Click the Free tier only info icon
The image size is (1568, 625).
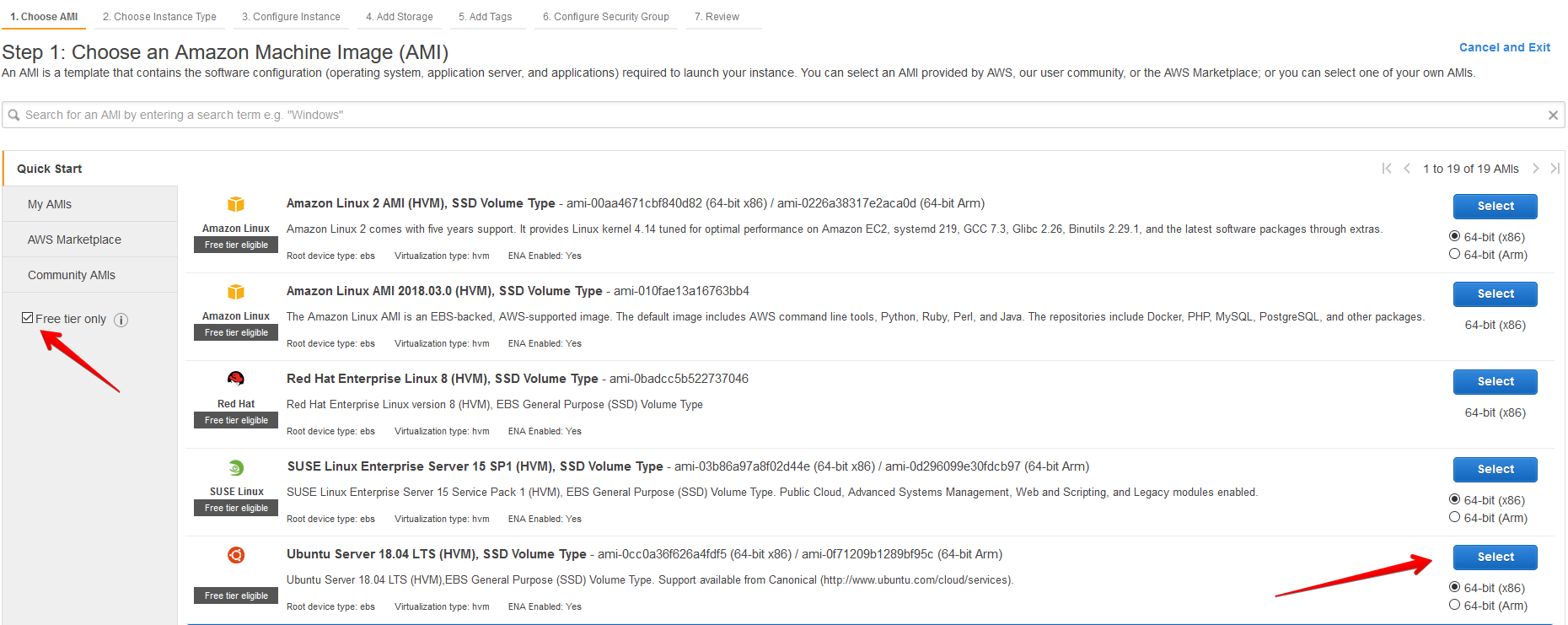click(x=121, y=320)
